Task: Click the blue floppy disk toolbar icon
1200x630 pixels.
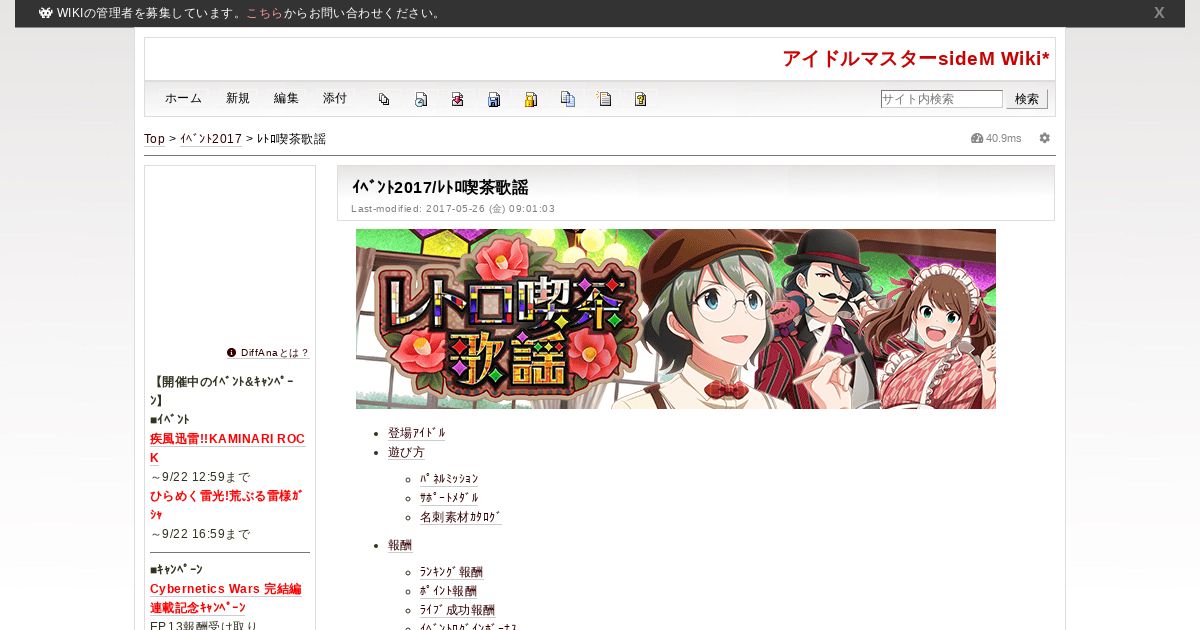Action: [x=494, y=99]
